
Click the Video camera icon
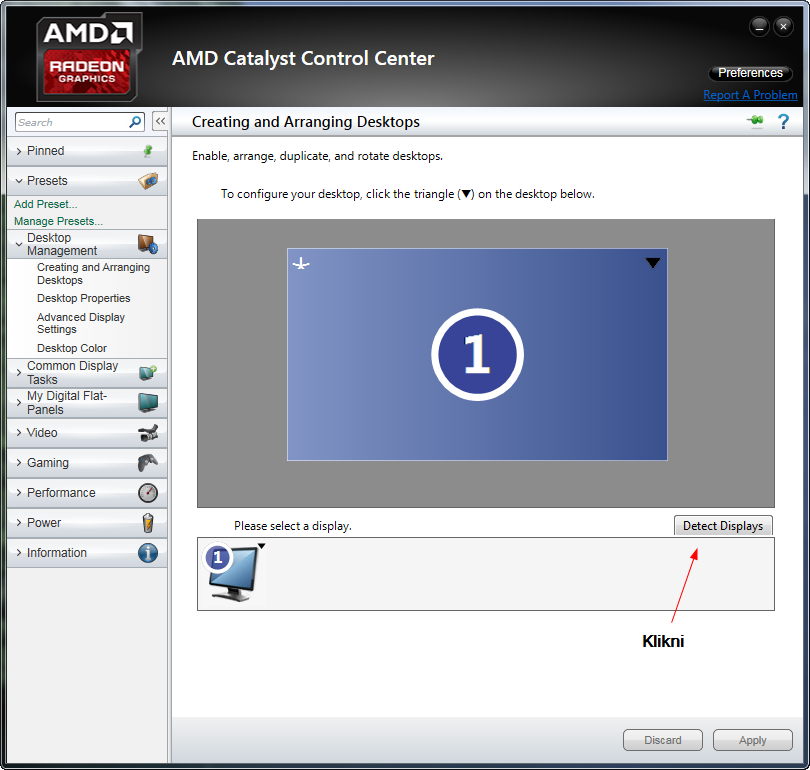tap(148, 433)
